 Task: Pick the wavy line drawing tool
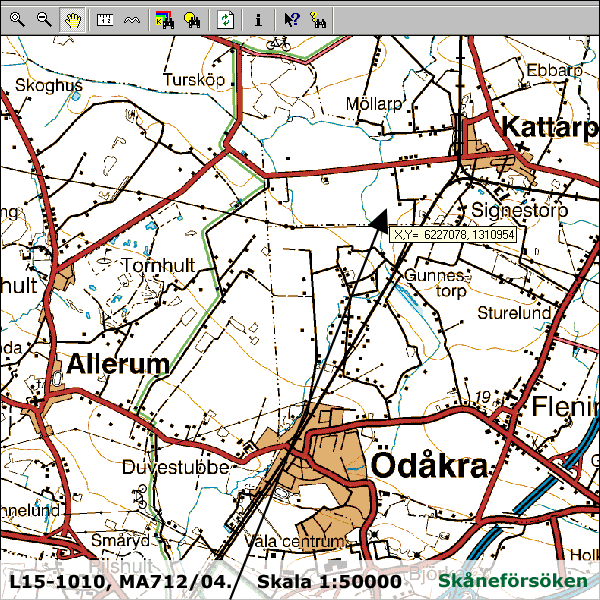pos(131,18)
